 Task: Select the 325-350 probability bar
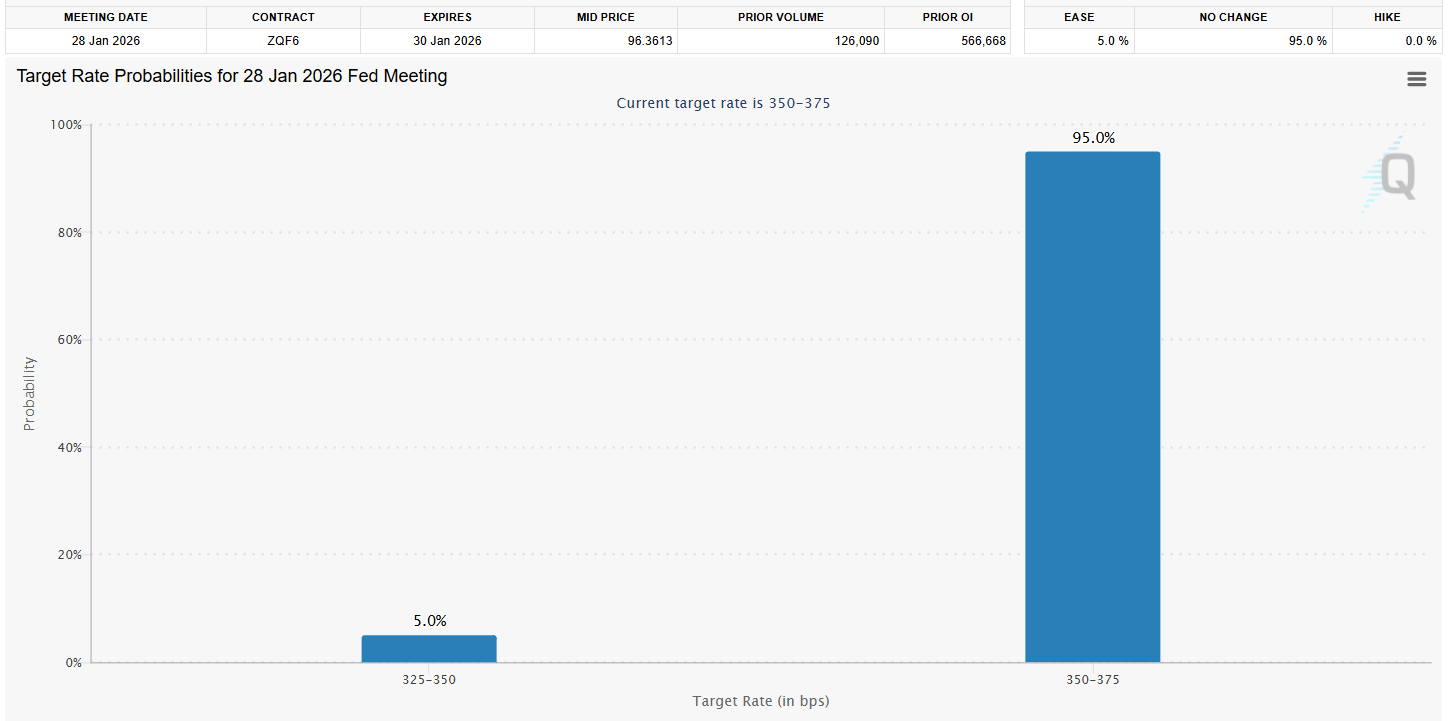point(429,648)
